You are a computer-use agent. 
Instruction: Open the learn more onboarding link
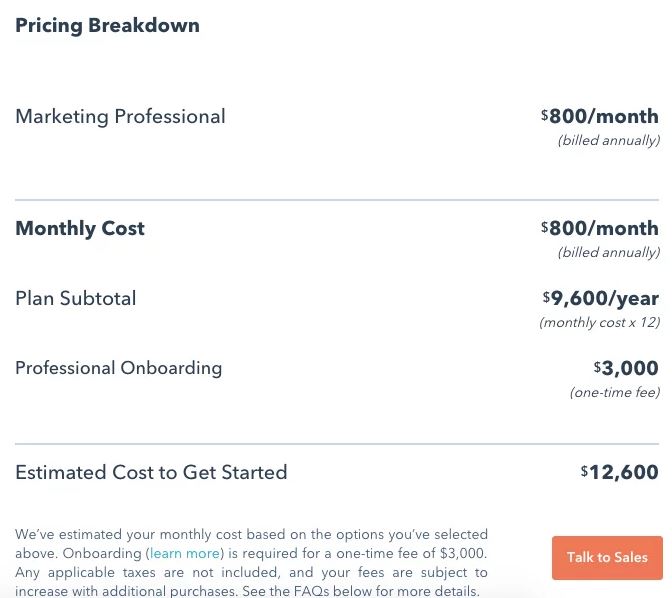(185, 553)
